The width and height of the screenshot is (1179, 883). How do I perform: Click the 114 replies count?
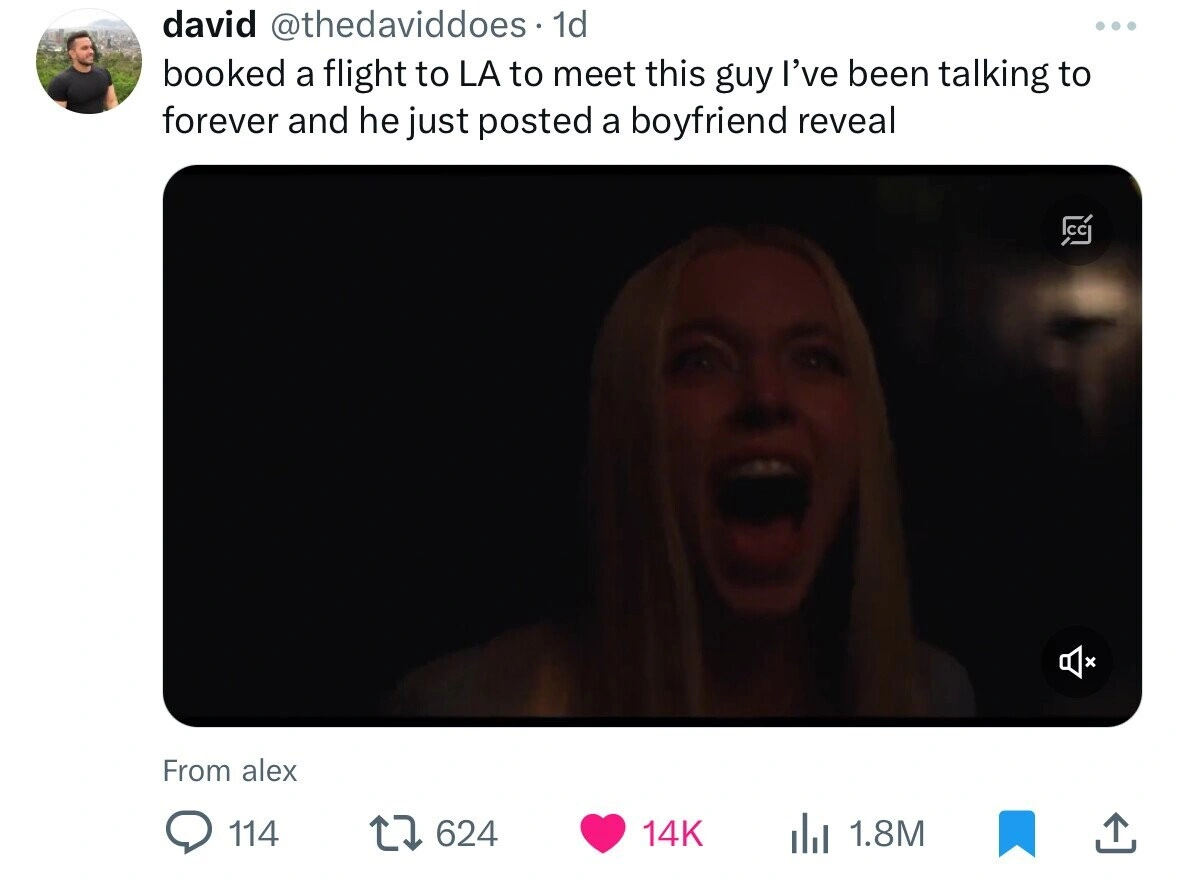coord(253,834)
